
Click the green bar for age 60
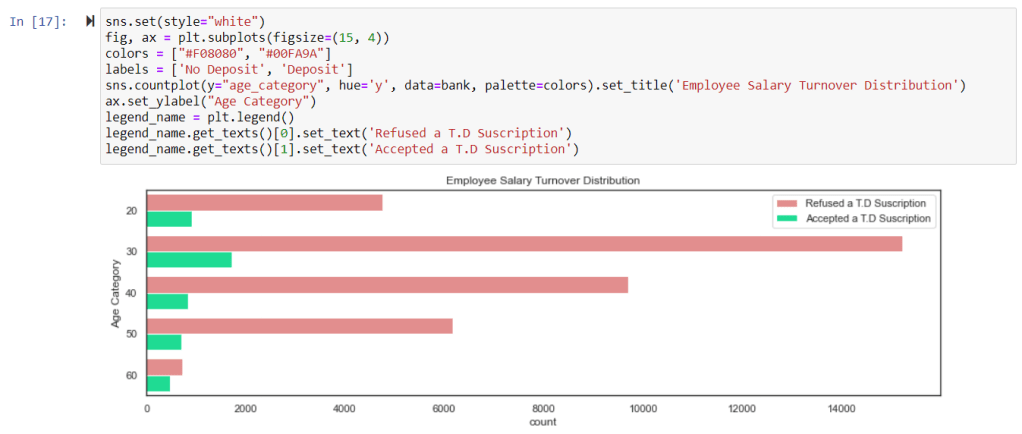click(x=158, y=383)
